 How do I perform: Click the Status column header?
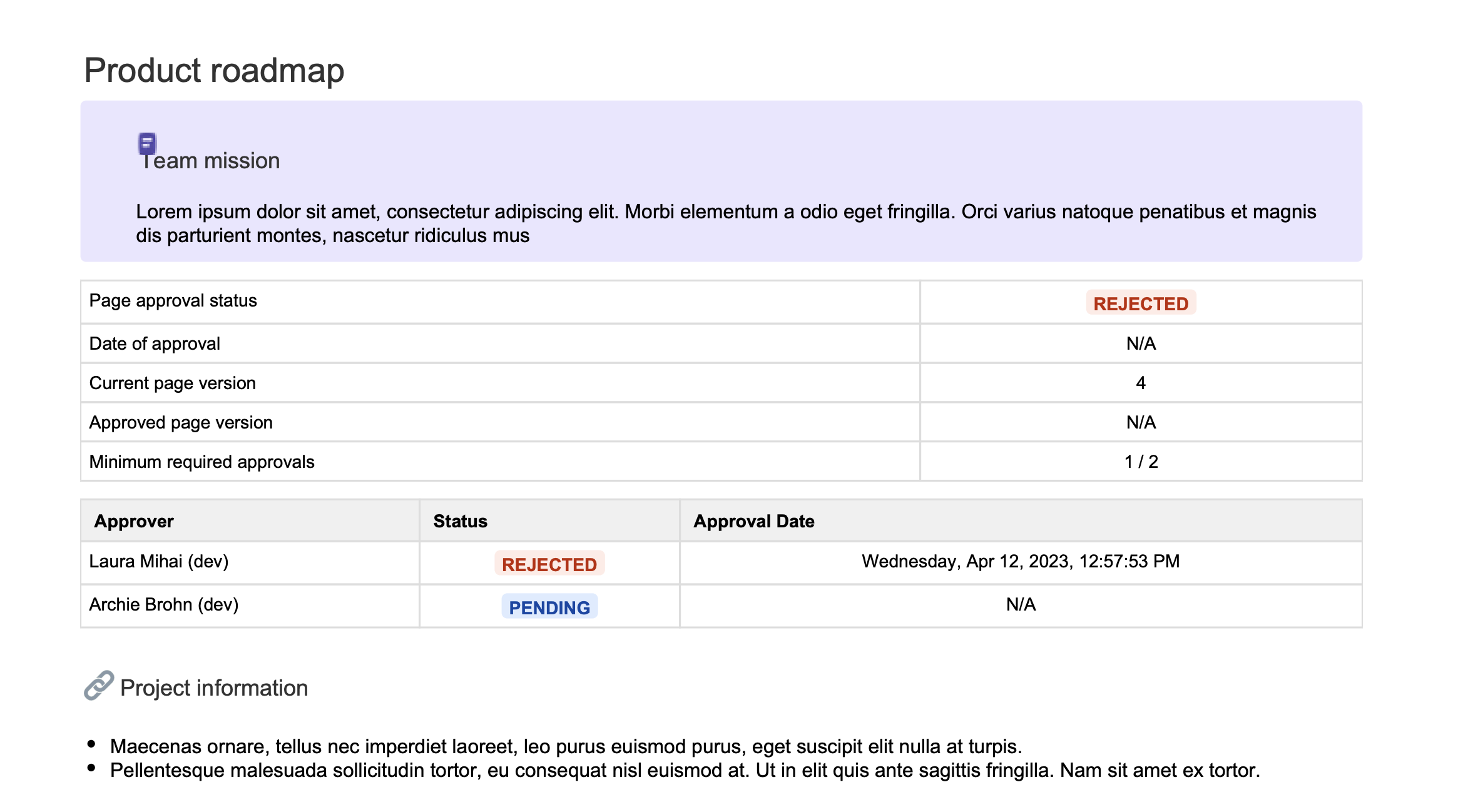[x=460, y=521]
